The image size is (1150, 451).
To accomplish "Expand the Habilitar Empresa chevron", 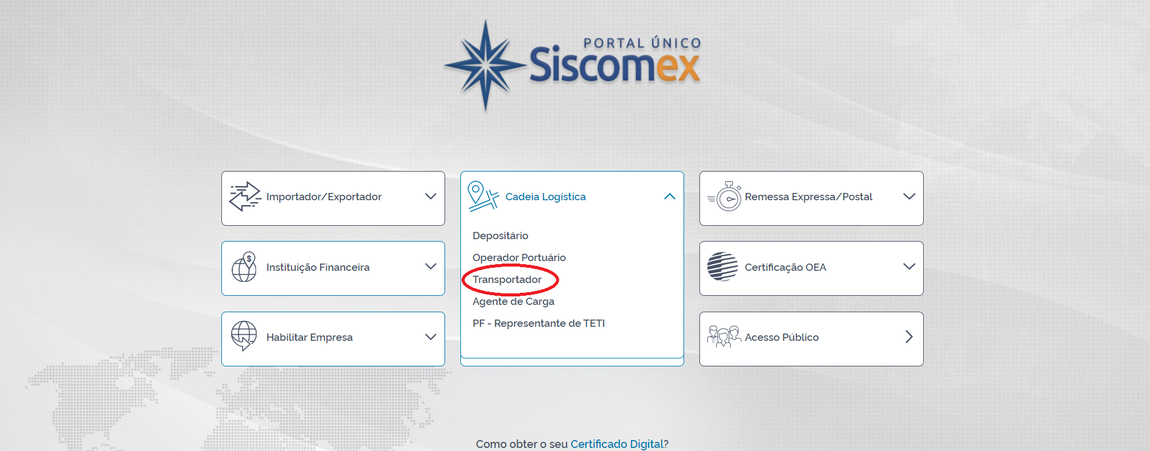I will pyautogui.click(x=431, y=337).
